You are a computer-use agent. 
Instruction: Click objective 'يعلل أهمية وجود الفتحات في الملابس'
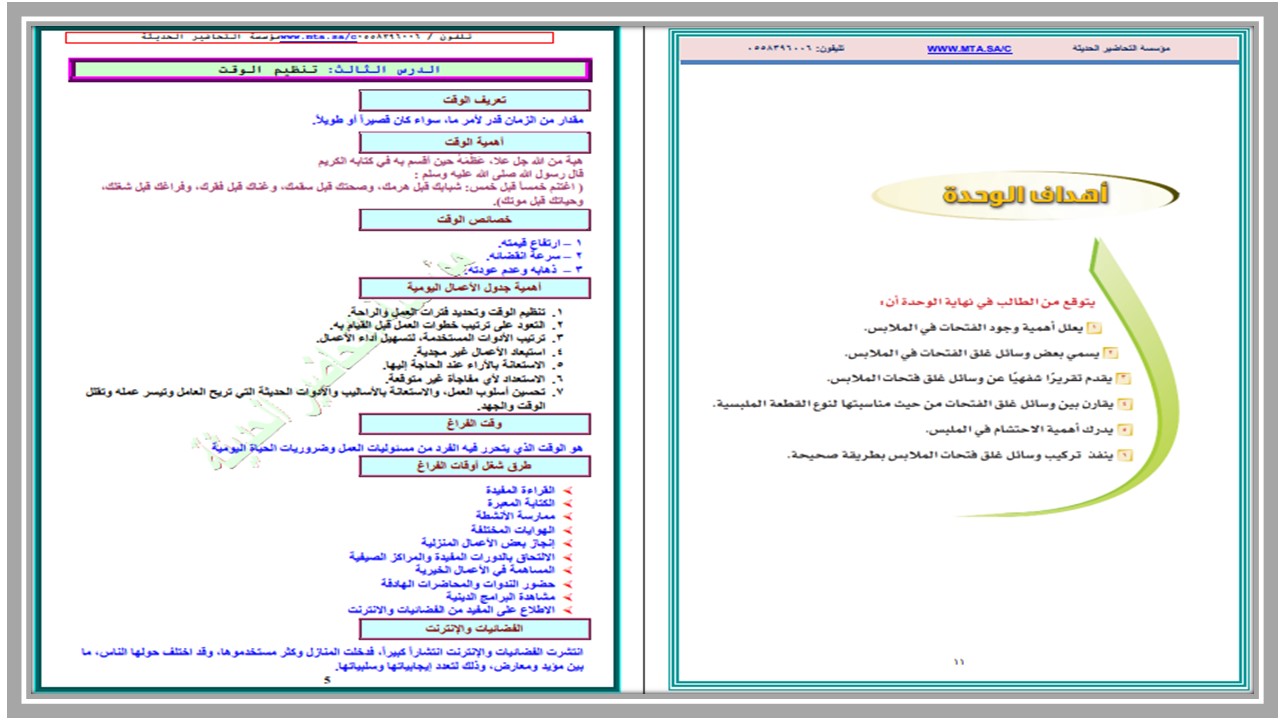(982, 328)
